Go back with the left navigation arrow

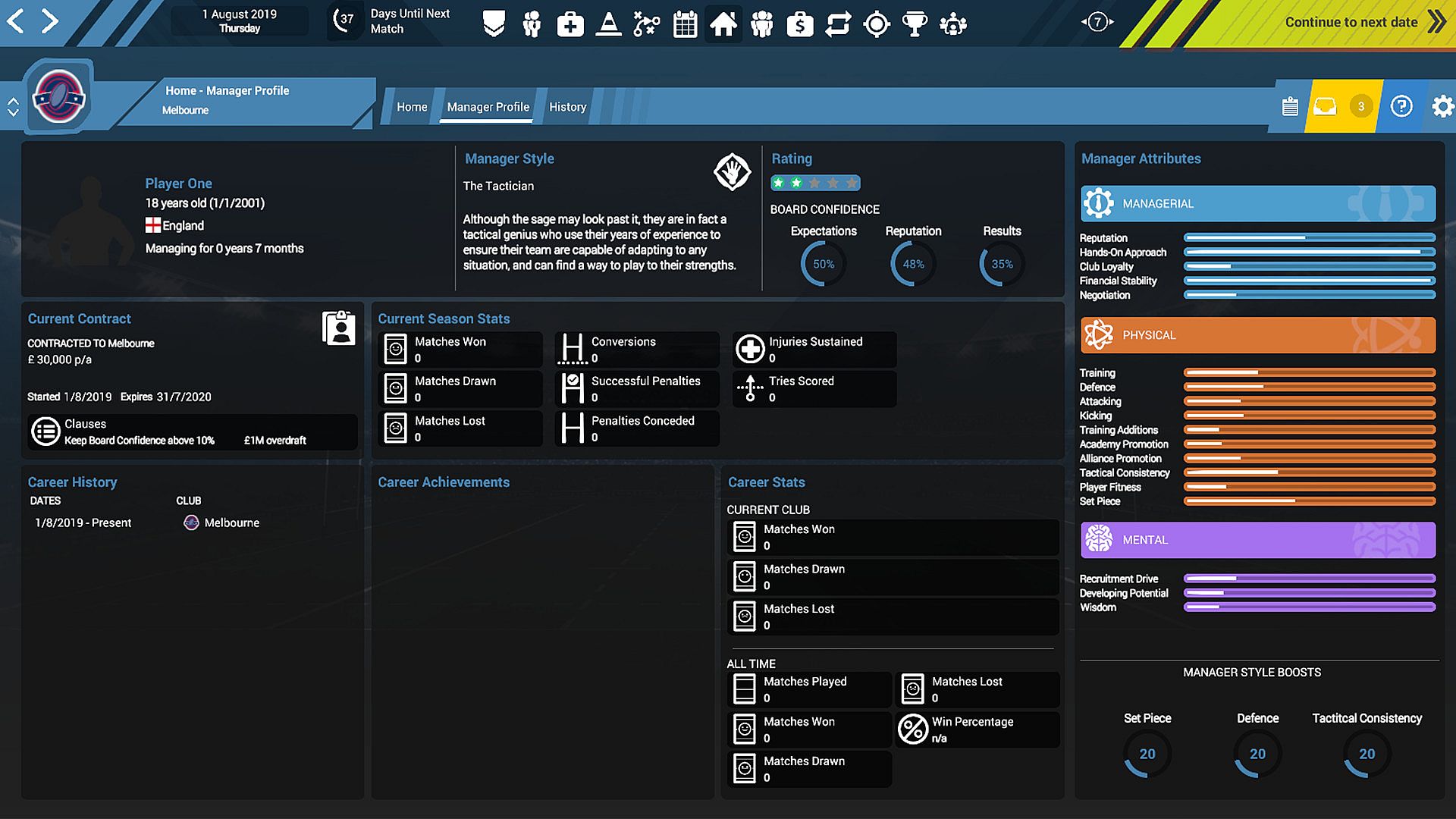coord(16,21)
